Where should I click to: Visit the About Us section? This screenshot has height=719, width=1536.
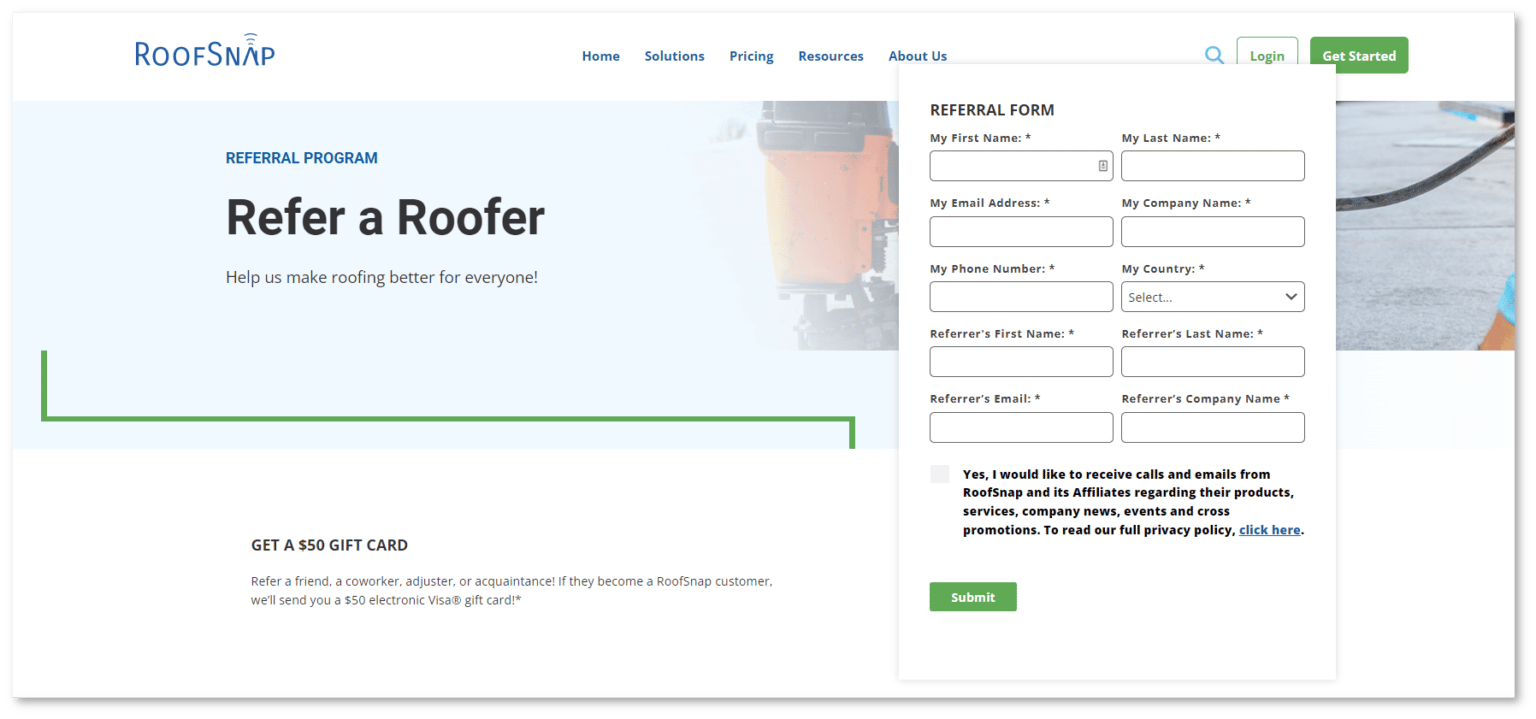[x=917, y=56]
